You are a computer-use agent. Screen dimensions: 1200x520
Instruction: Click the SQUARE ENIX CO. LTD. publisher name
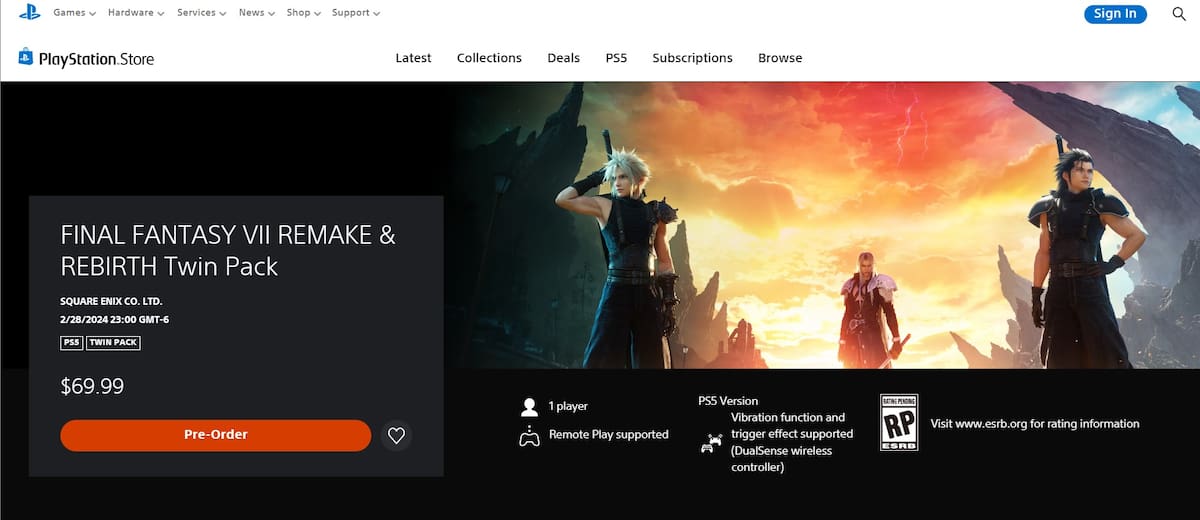click(111, 301)
